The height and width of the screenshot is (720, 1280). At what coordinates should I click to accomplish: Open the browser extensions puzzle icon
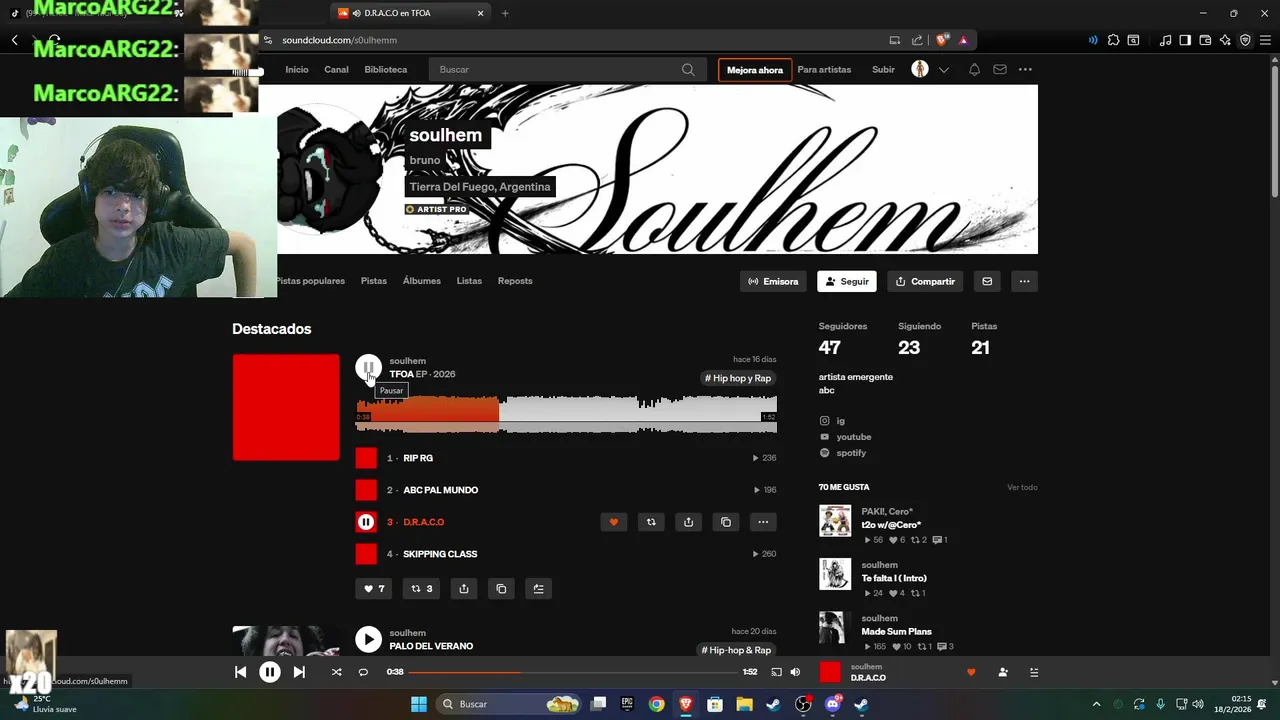(x=1113, y=40)
